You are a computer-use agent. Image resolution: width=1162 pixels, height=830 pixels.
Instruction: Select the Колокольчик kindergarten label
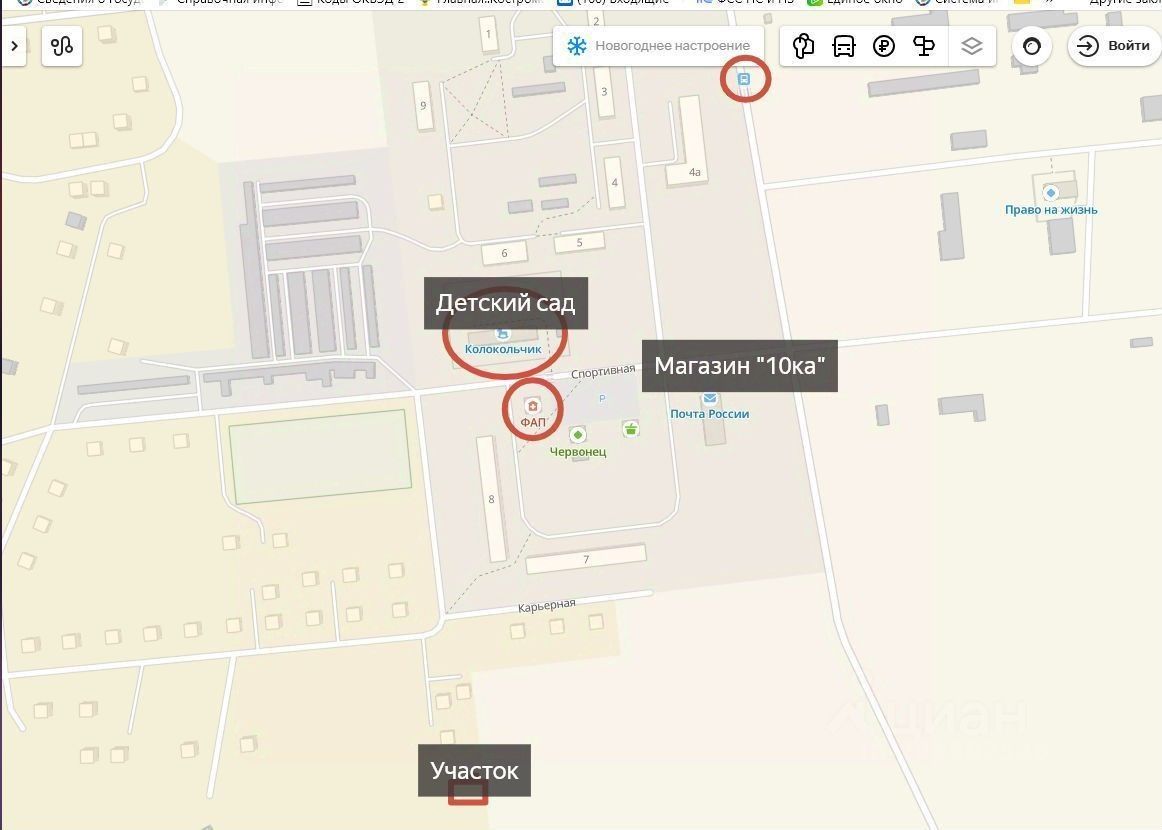(503, 348)
